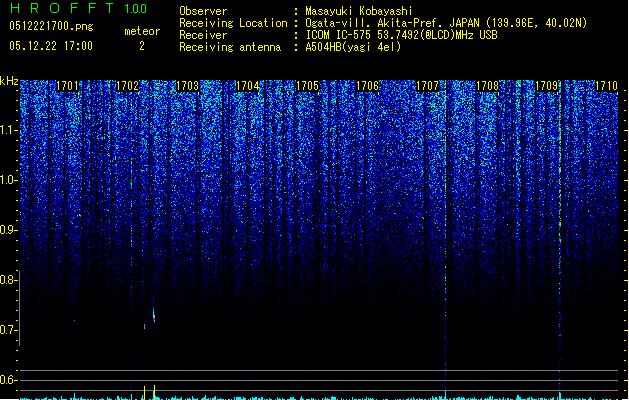Select the file name 0512221700.png

(51, 26)
